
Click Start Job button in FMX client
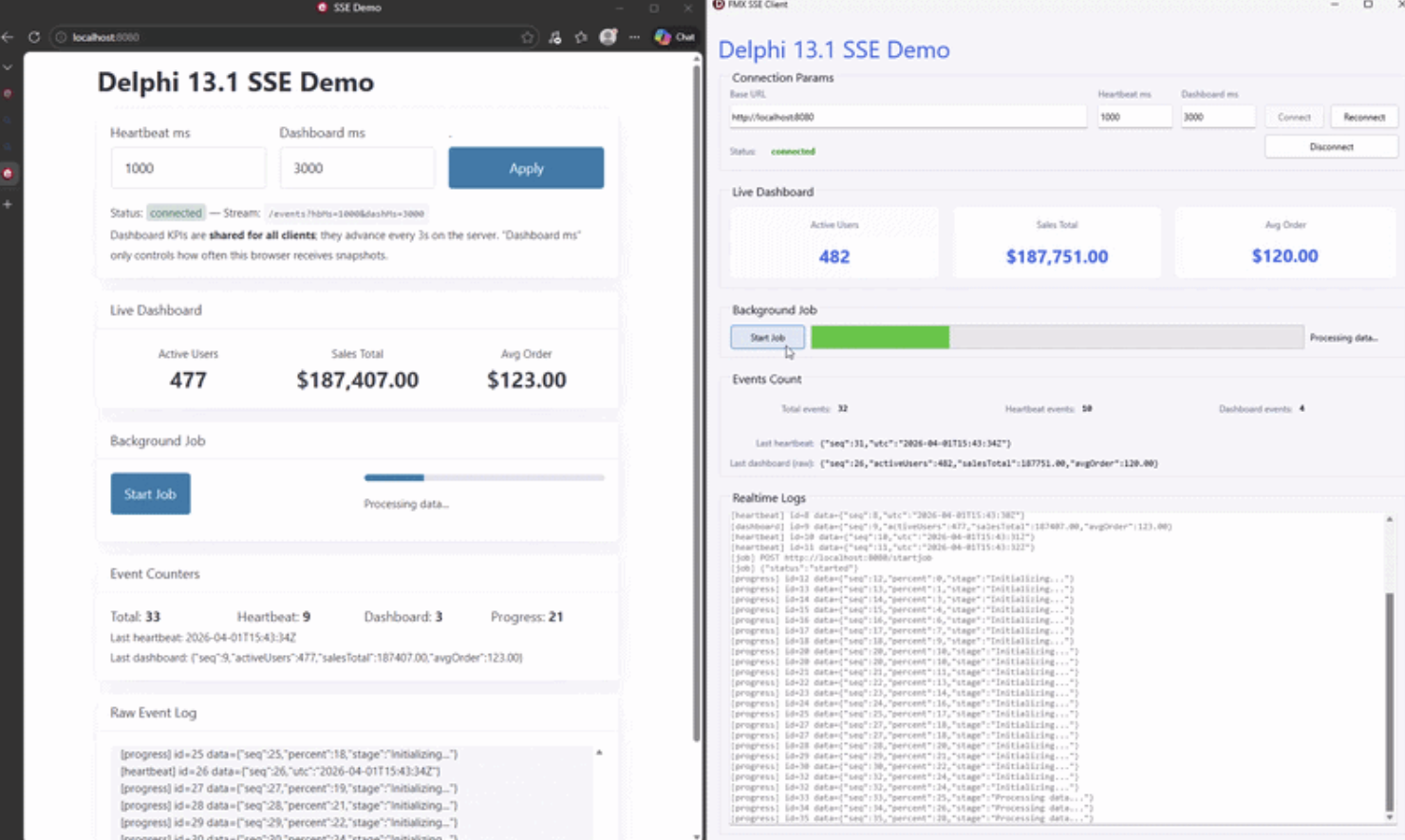[767, 337]
